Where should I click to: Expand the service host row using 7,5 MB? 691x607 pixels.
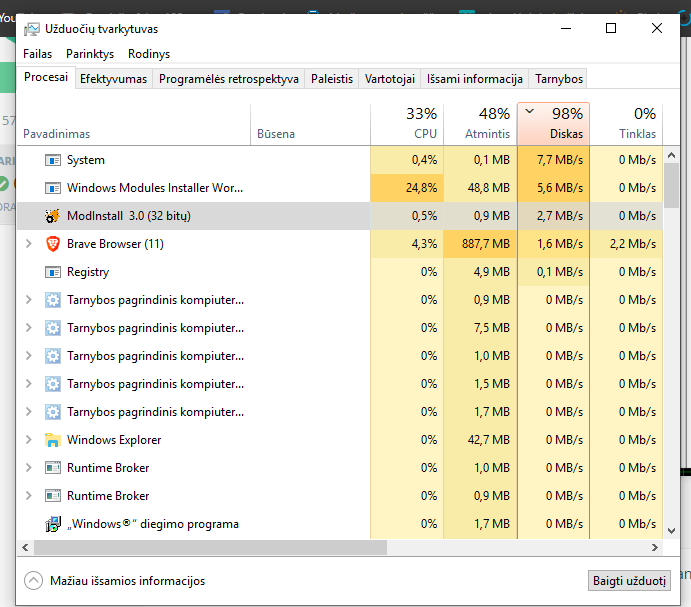[x=29, y=328]
